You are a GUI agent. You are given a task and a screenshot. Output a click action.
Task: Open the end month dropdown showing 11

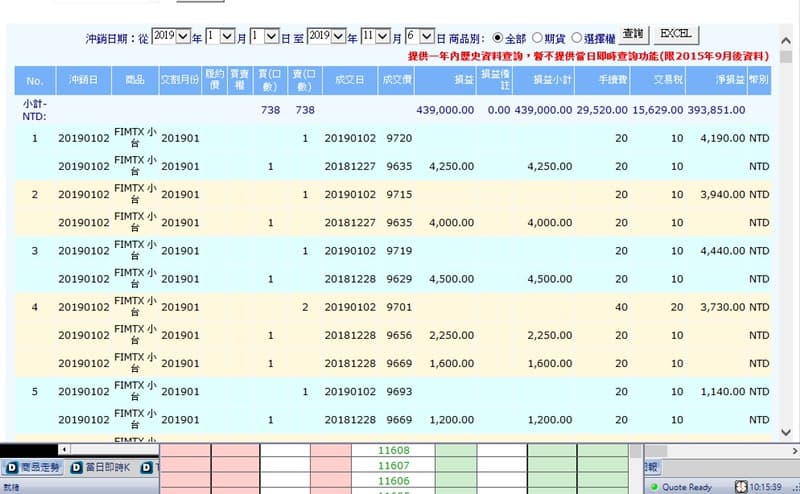point(376,36)
